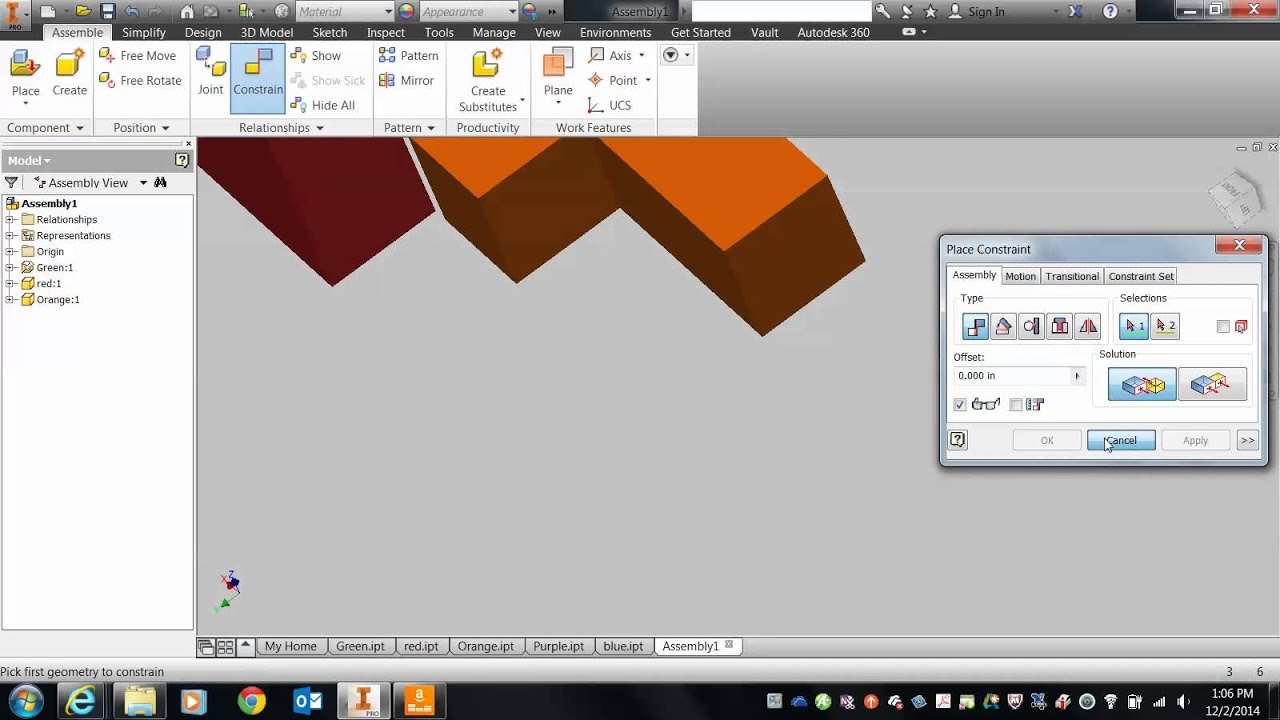Click the Save icon in quick access
Image resolution: width=1280 pixels, height=720 pixels.
click(108, 12)
